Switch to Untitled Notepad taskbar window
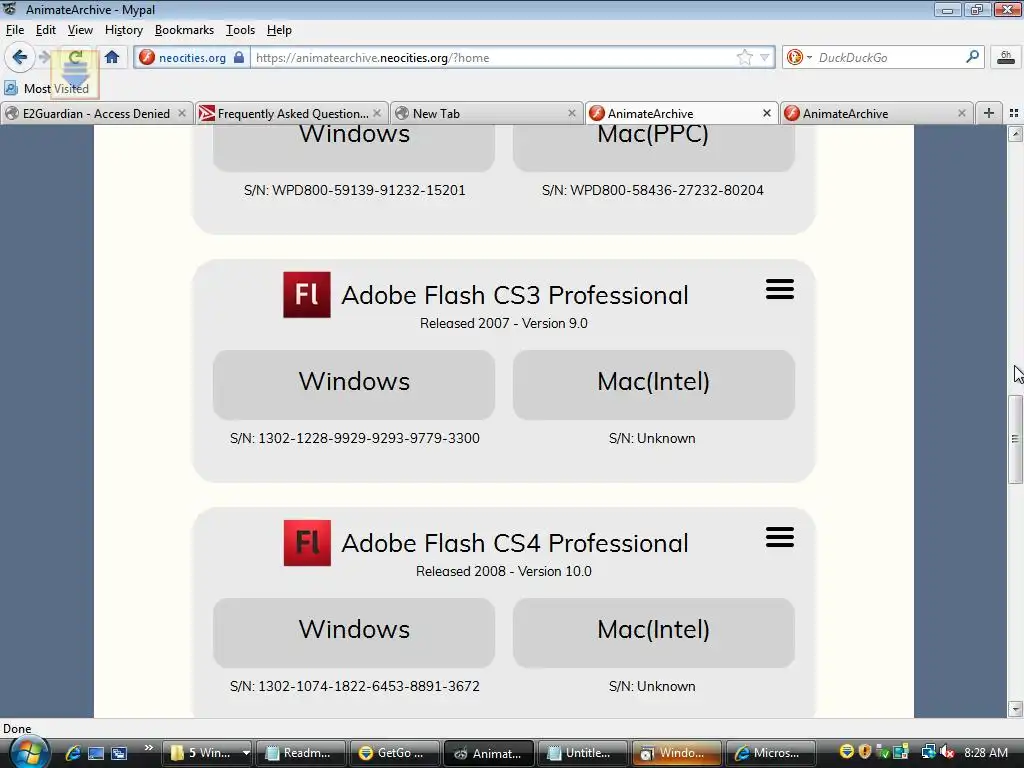 pyautogui.click(x=582, y=753)
